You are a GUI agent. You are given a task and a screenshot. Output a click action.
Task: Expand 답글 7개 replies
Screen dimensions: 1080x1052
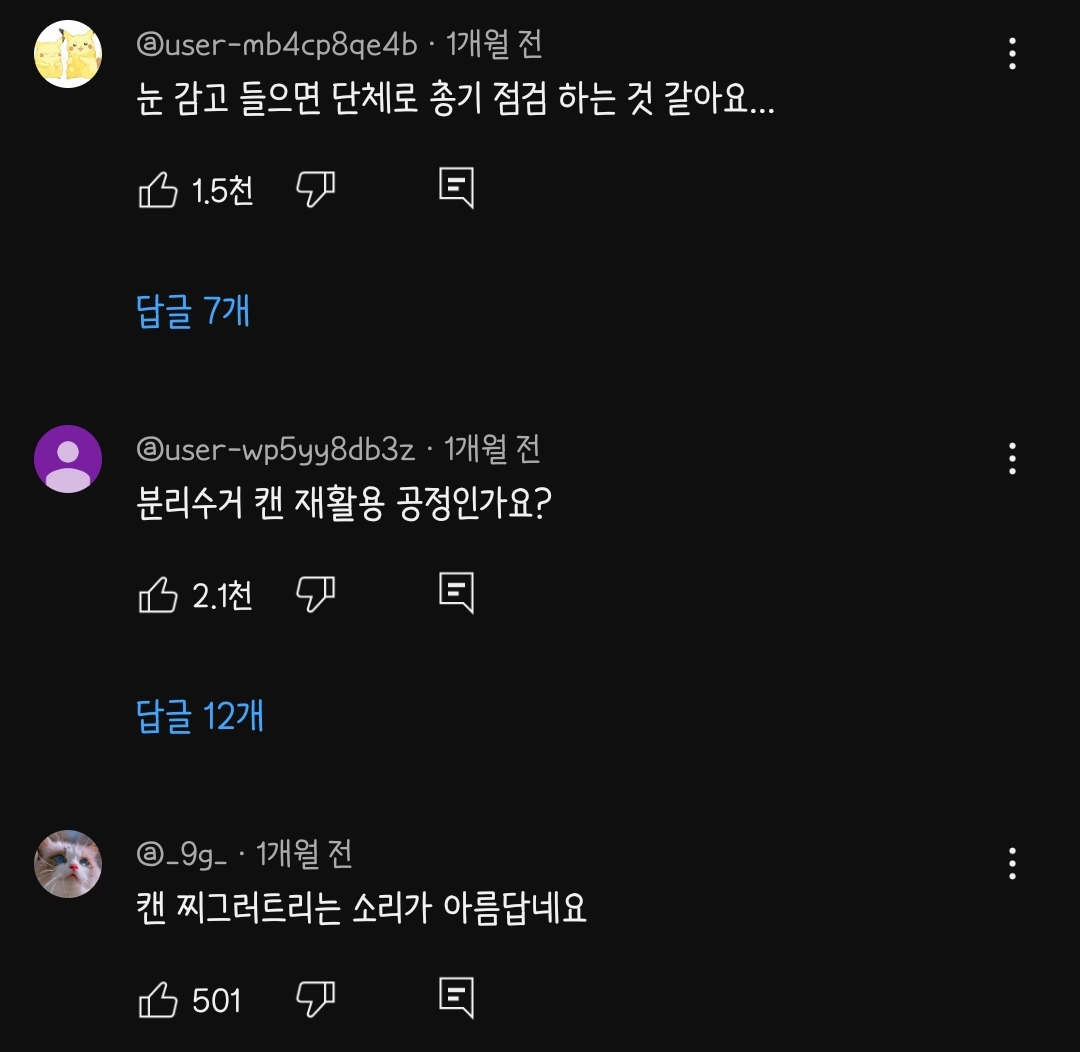click(193, 311)
